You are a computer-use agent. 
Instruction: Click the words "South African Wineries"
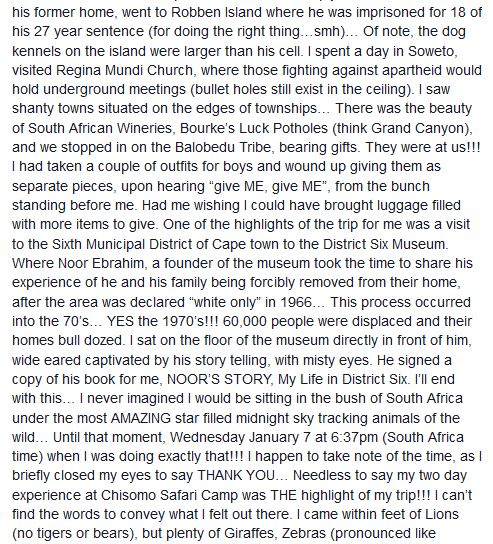pyautogui.click(x=100, y=128)
